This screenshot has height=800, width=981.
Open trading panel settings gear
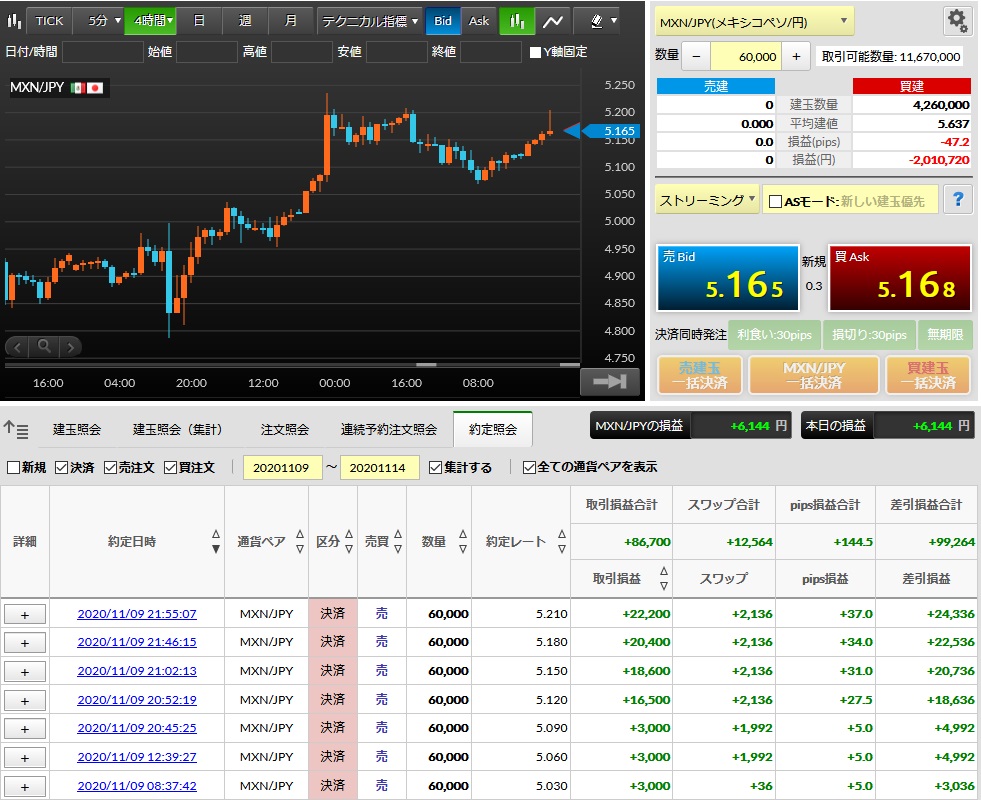(x=957, y=20)
